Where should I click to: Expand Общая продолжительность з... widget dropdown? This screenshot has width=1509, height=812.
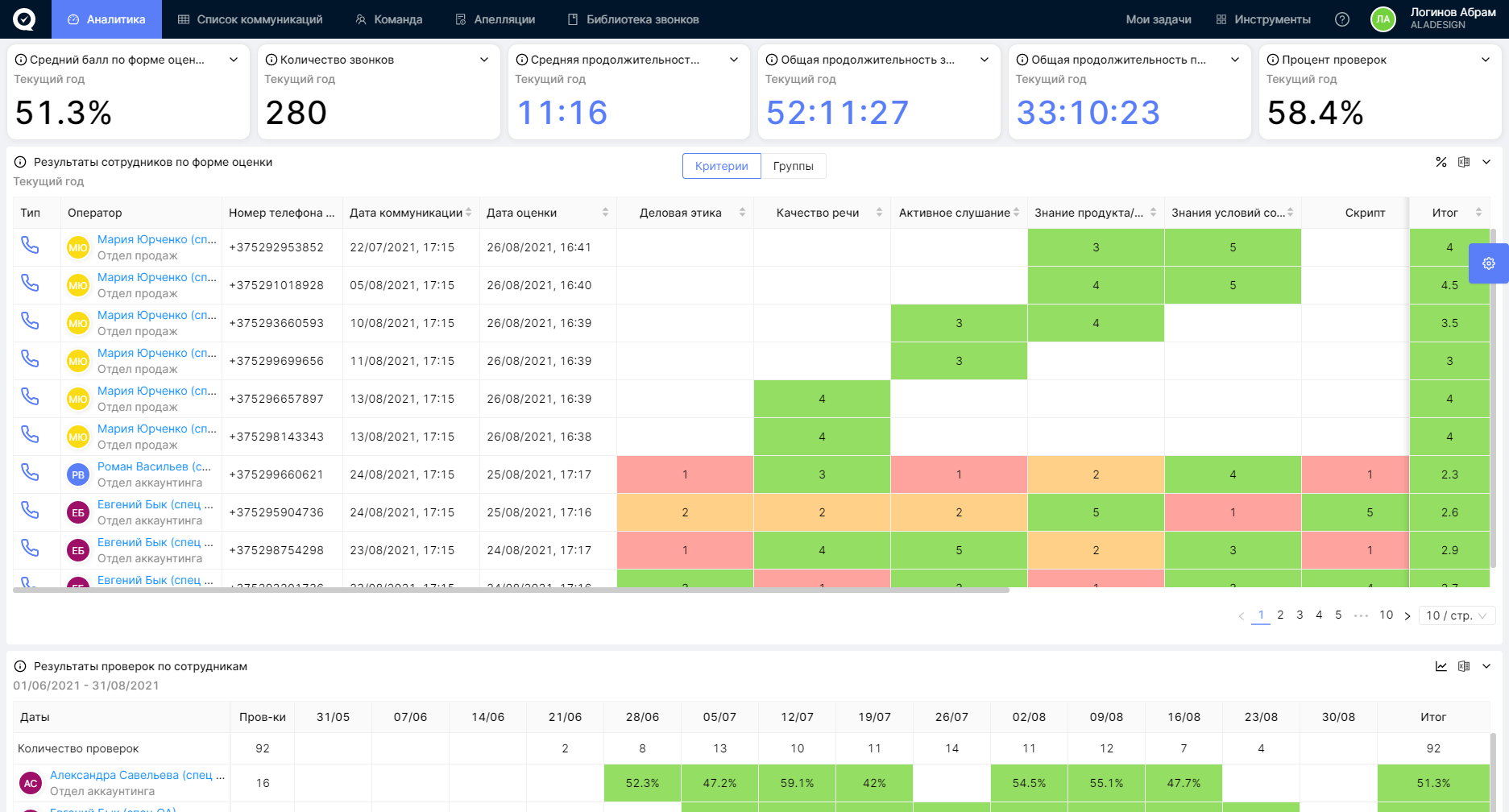pyautogui.click(x=985, y=60)
